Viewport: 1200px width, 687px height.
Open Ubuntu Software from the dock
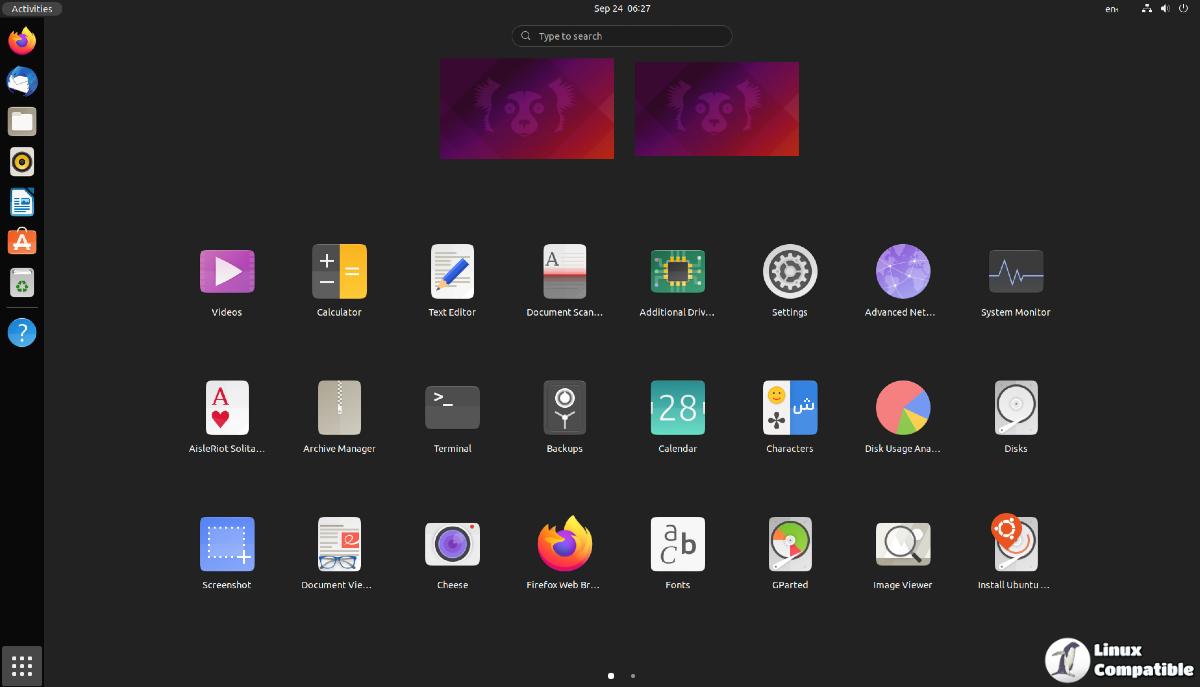[x=22, y=241]
